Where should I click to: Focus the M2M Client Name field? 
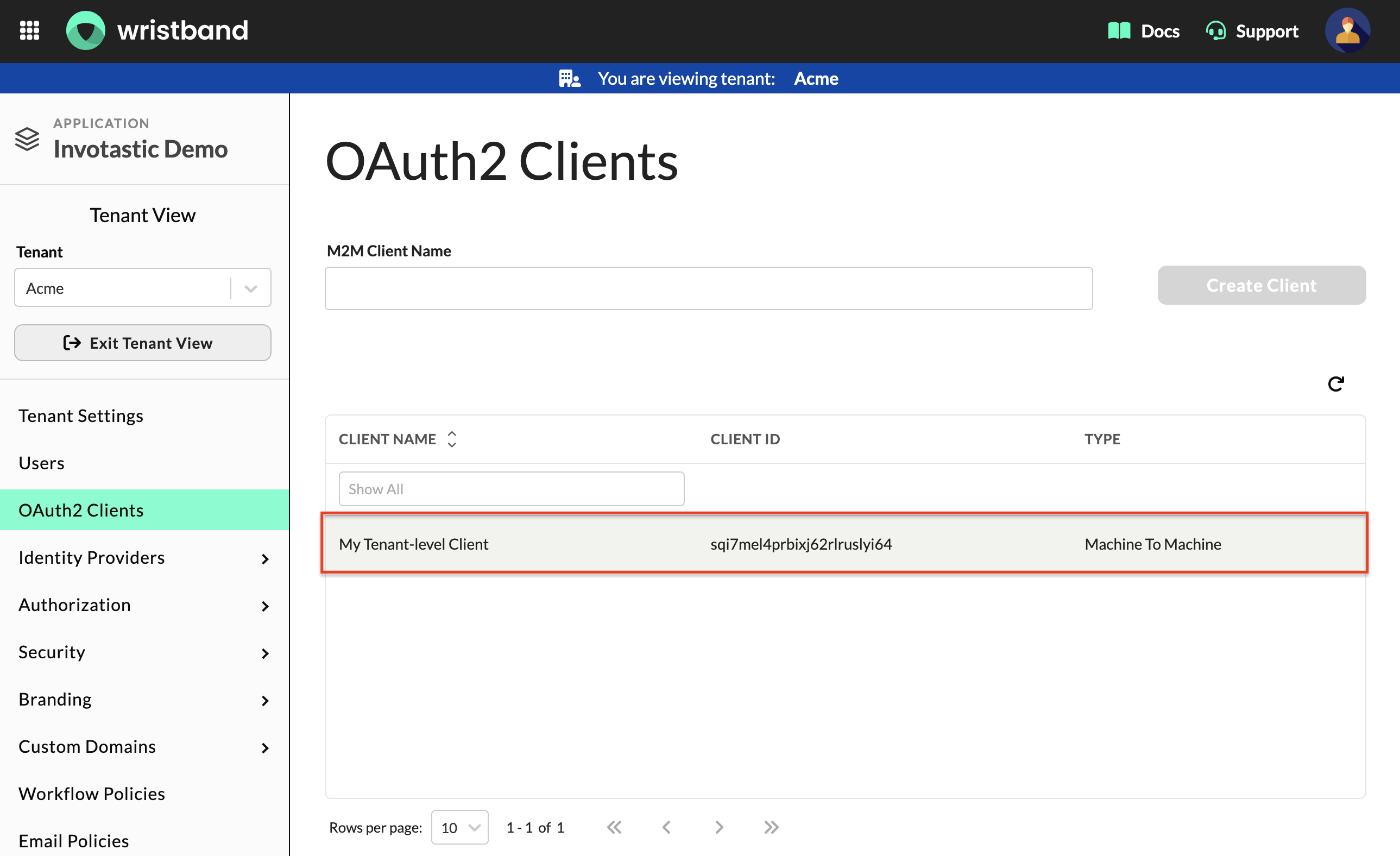(x=709, y=288)
